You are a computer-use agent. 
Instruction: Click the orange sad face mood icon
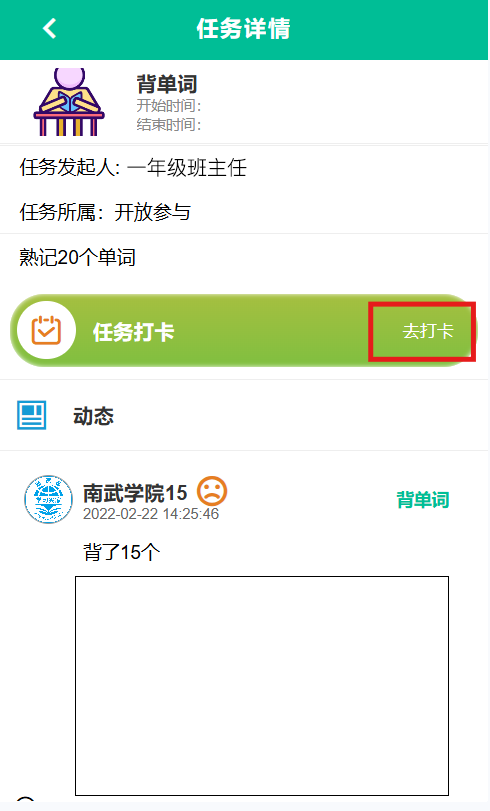tap(212, 491)
